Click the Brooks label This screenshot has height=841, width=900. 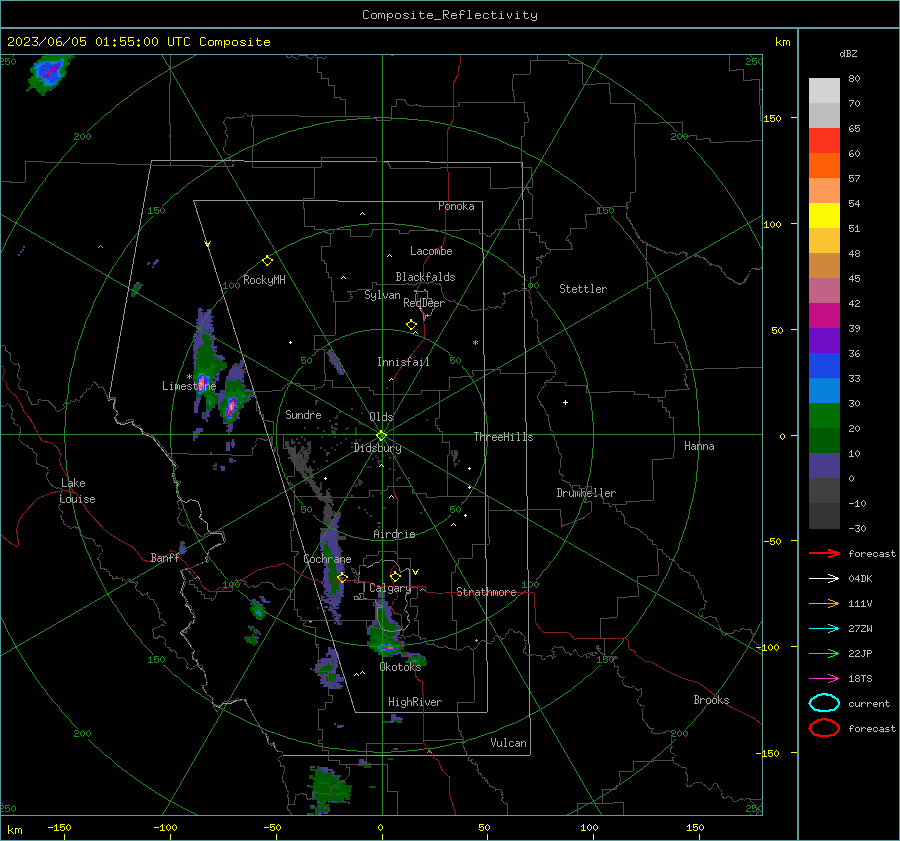[711, 700]
